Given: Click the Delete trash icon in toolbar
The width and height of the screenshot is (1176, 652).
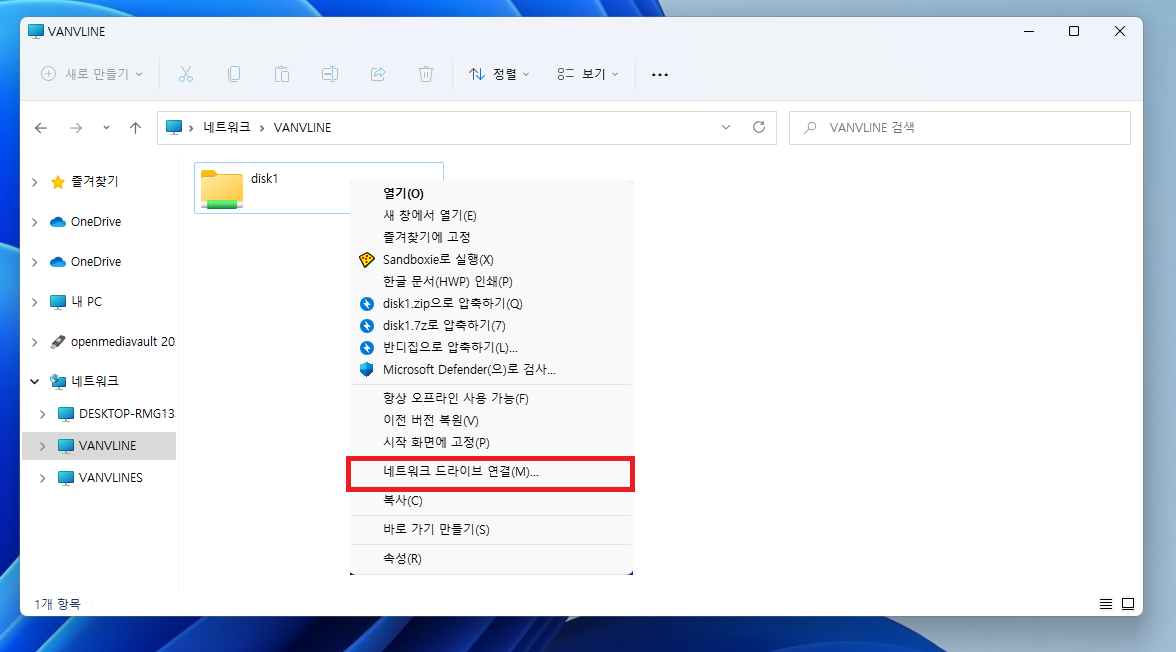Looking at the screenshot, I should click(x=426, y=74).
